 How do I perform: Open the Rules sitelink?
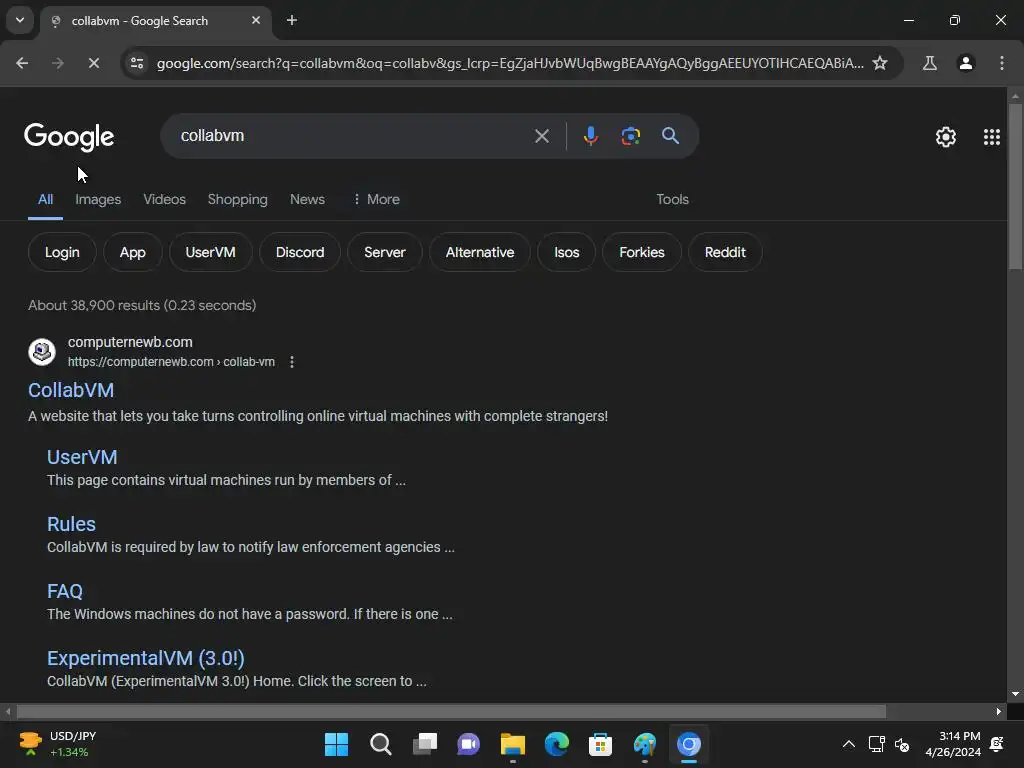coord(71,524)
